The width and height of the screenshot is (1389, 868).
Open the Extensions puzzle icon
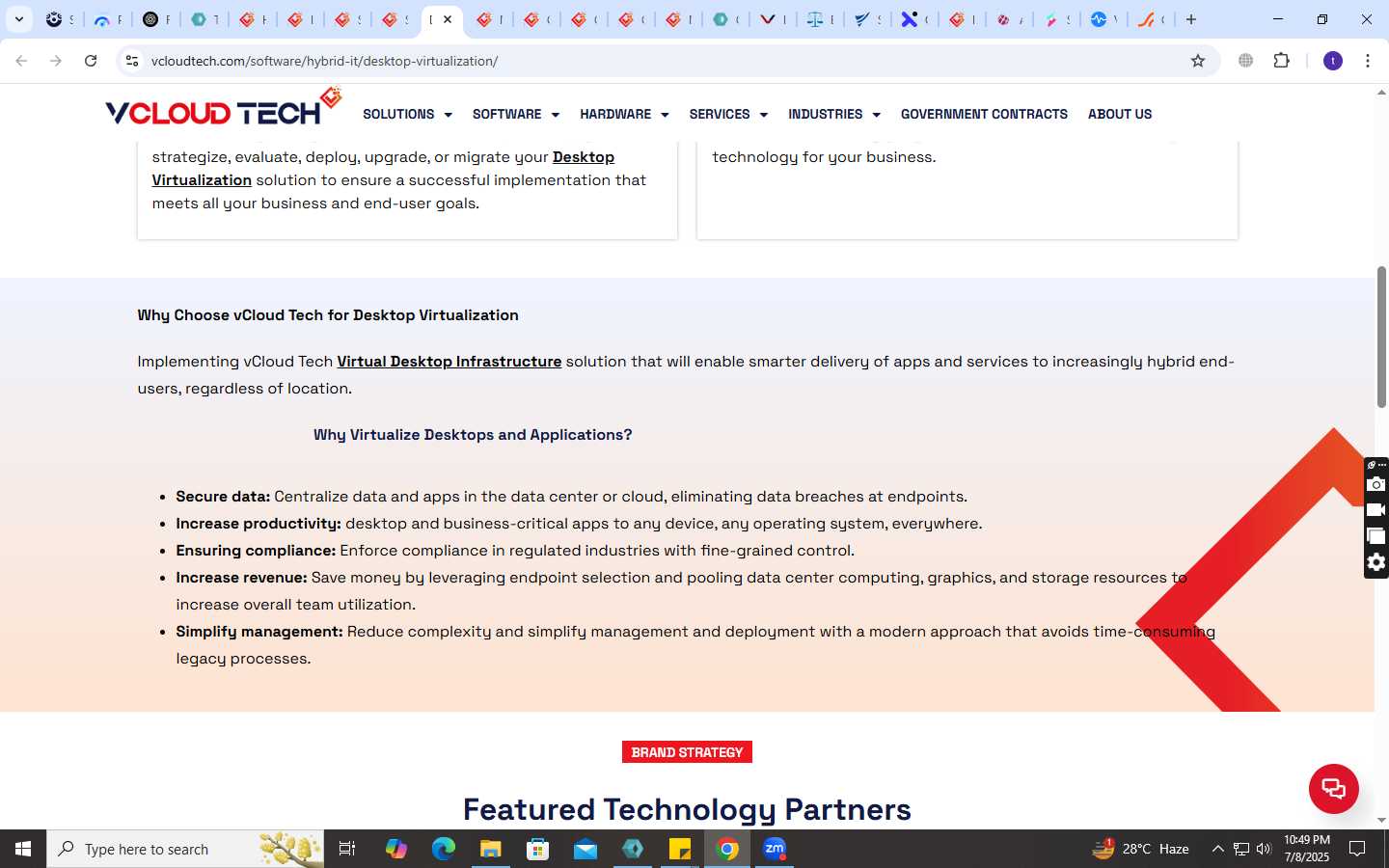pyautogui.click(x=1281, y=61)
